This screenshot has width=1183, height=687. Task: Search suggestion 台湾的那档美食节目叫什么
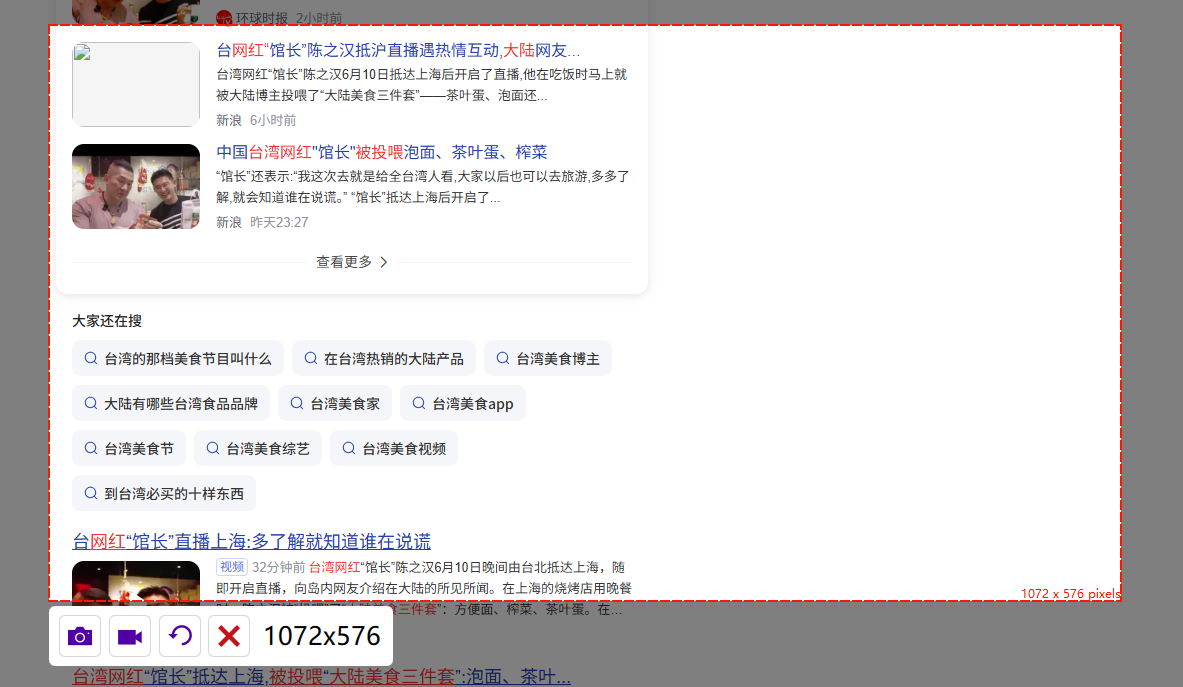click(178, 358)
